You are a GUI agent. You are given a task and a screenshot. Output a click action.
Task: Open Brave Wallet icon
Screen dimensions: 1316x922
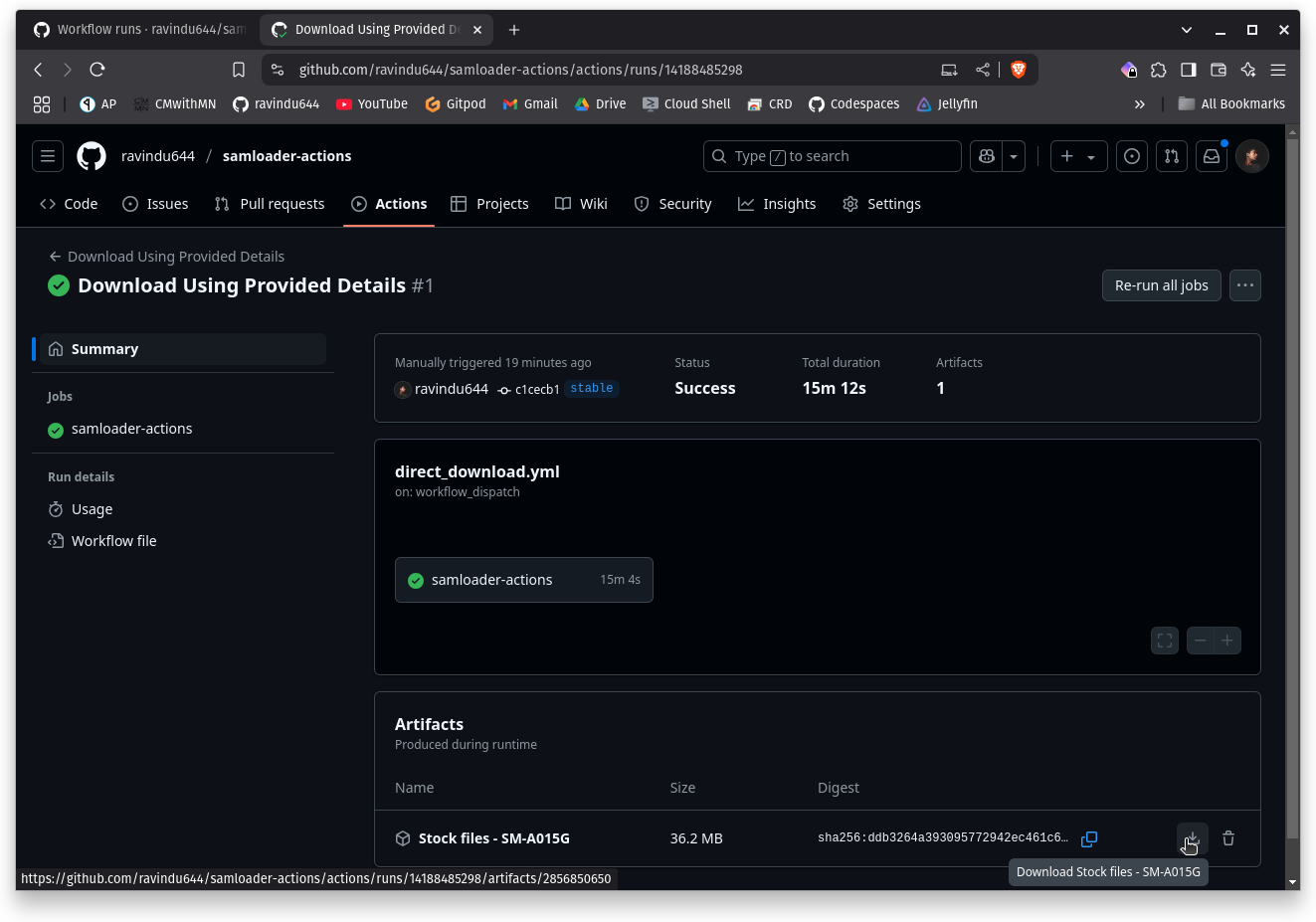[1219, 70]
